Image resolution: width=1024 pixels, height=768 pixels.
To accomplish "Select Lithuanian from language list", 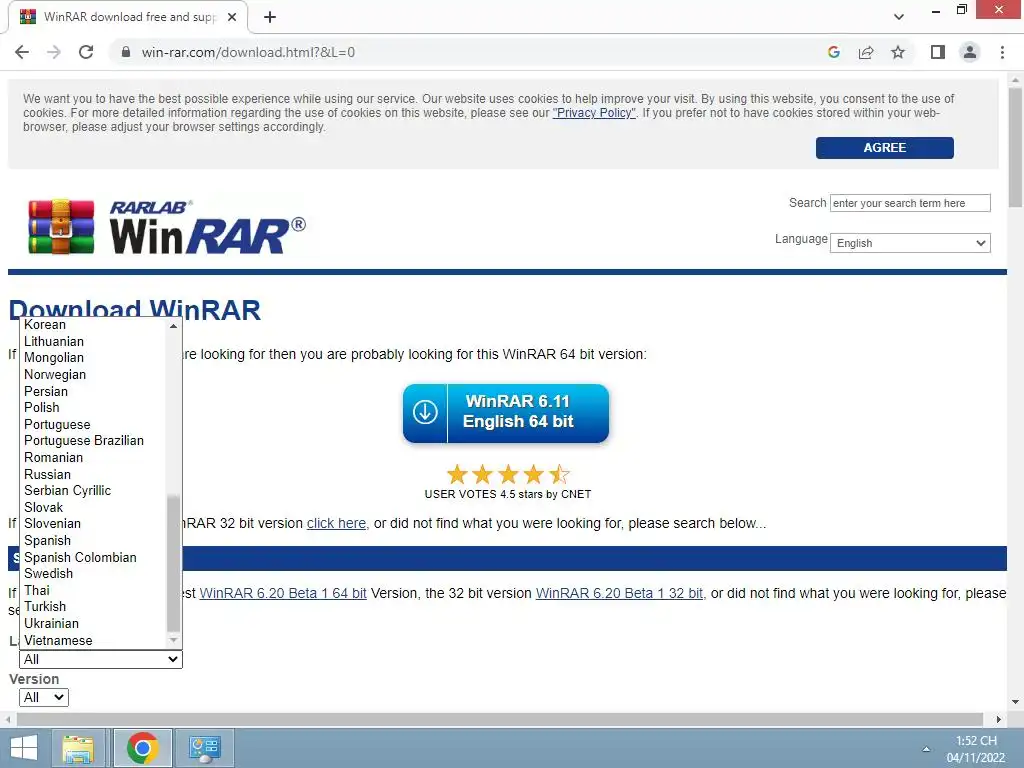I will (94, 342).
